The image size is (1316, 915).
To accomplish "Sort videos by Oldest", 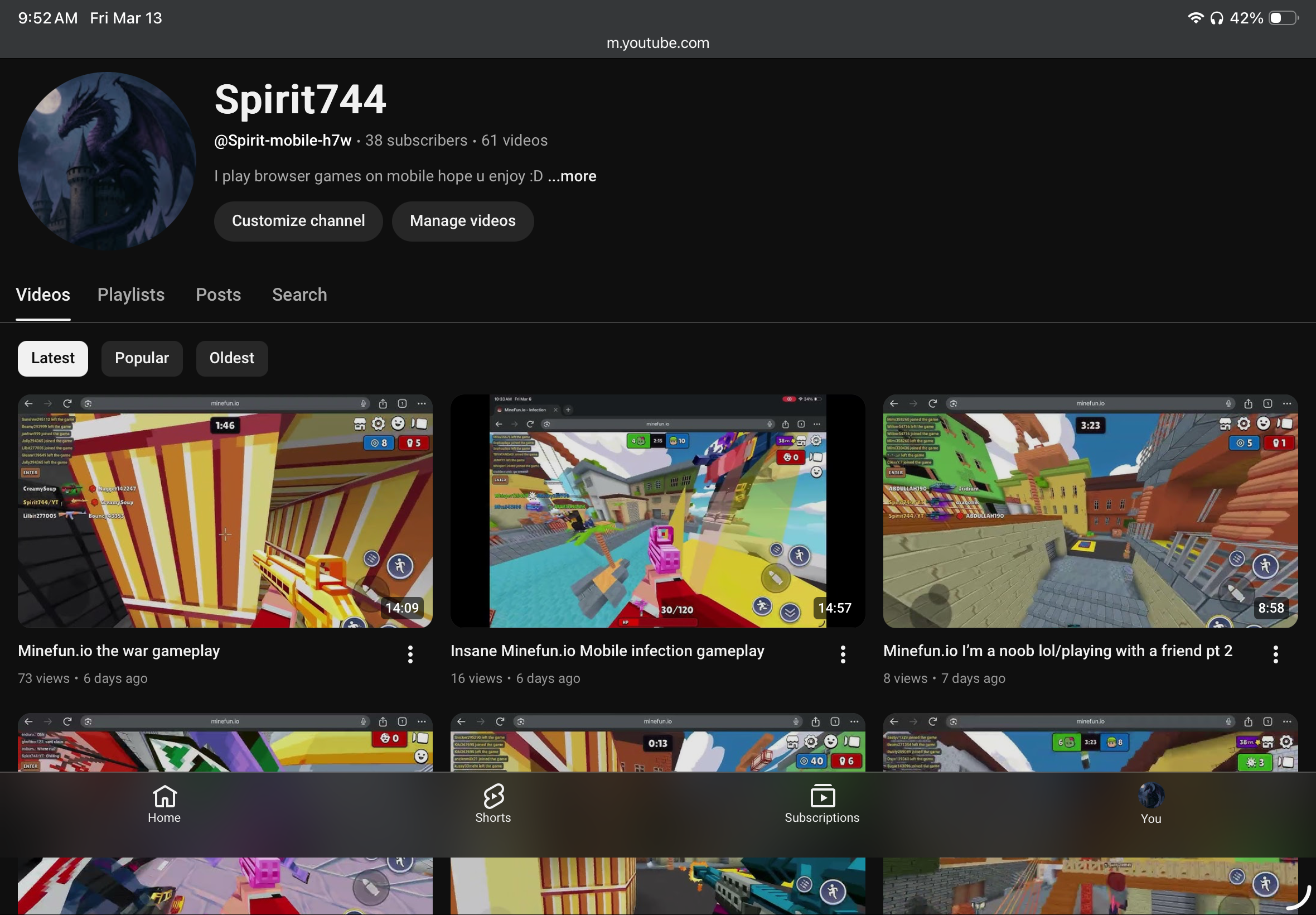I will 231,358.
